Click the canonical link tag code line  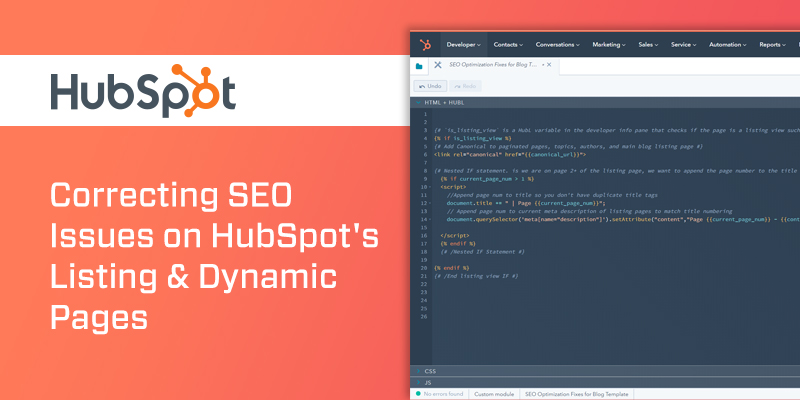coord(510,155)
